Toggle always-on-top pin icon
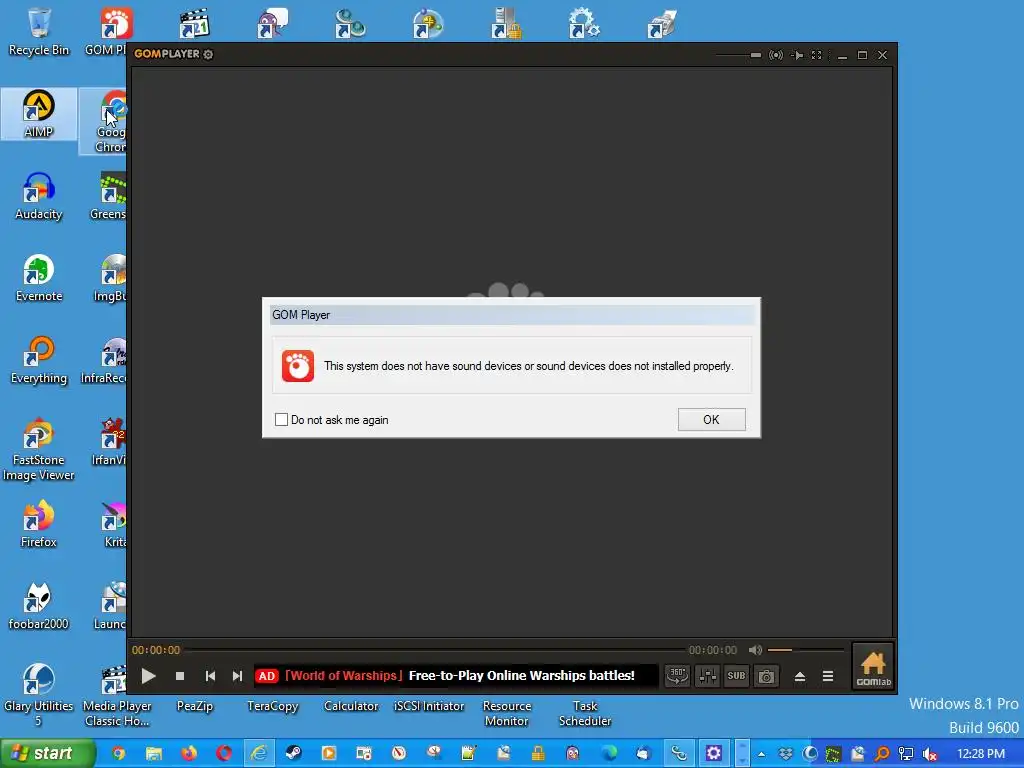1024x768 pixels. click(797, 55)
